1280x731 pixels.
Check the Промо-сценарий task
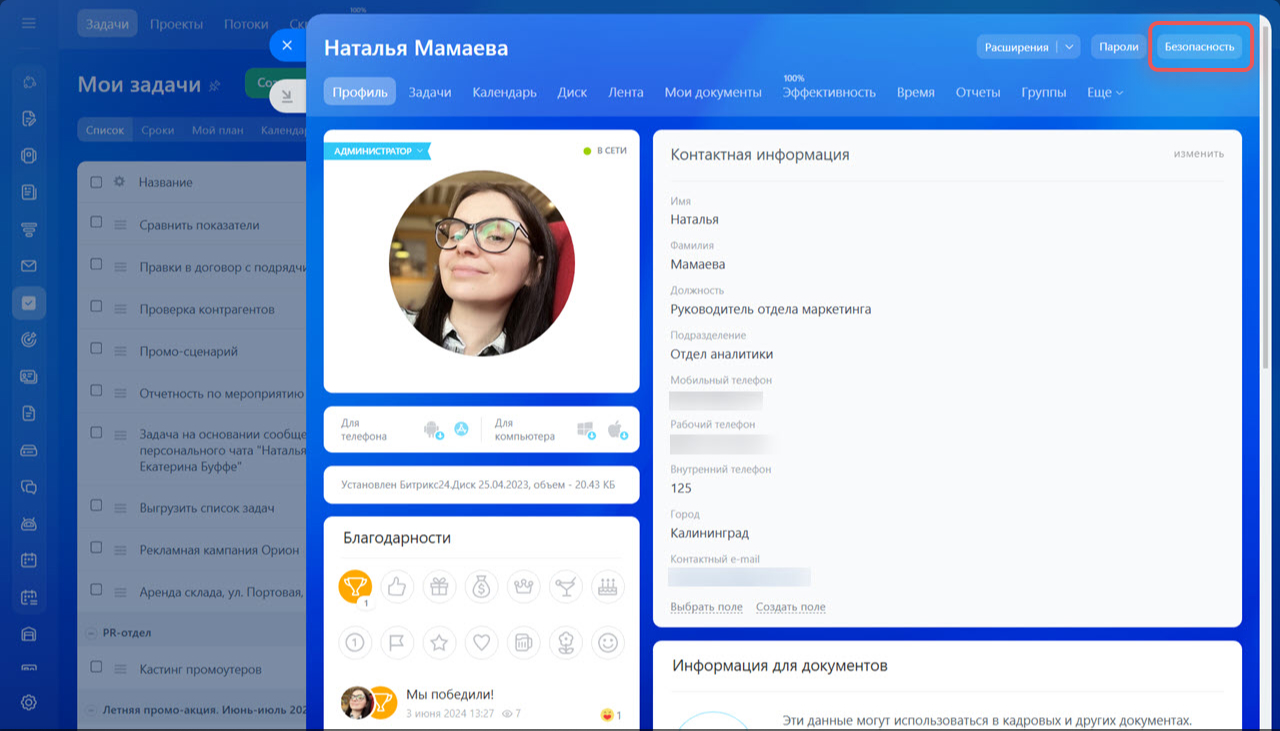click(x=96, y=348)
